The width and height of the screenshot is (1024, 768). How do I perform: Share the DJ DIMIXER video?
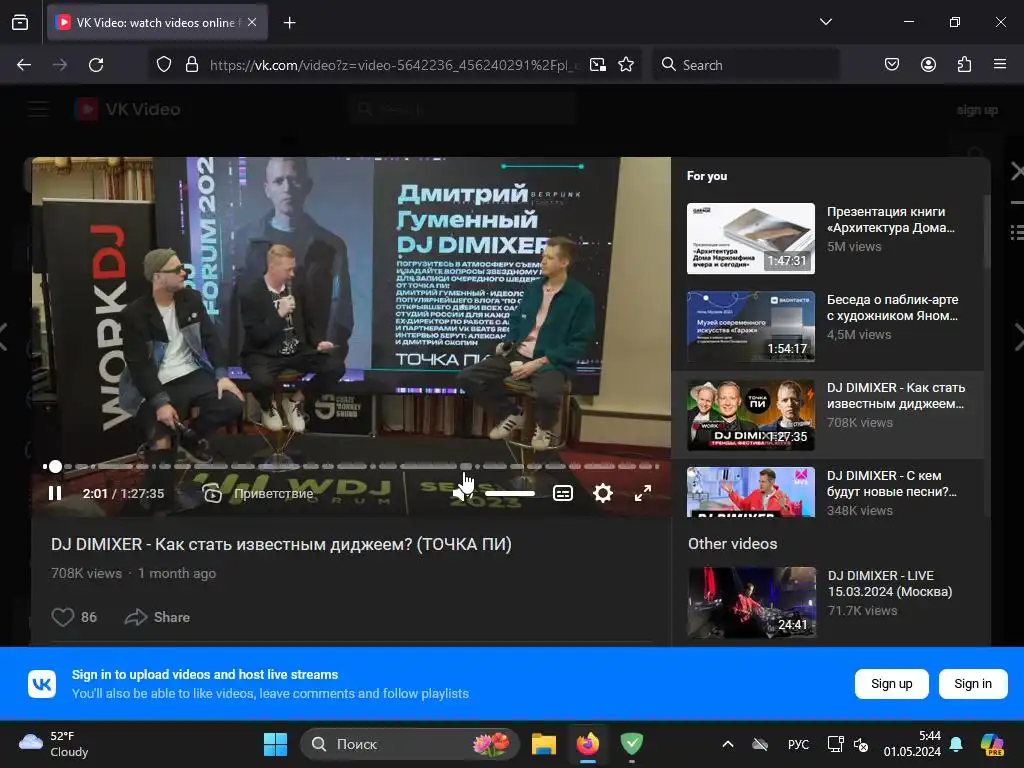pyautogui.click(x=157, y=617)
